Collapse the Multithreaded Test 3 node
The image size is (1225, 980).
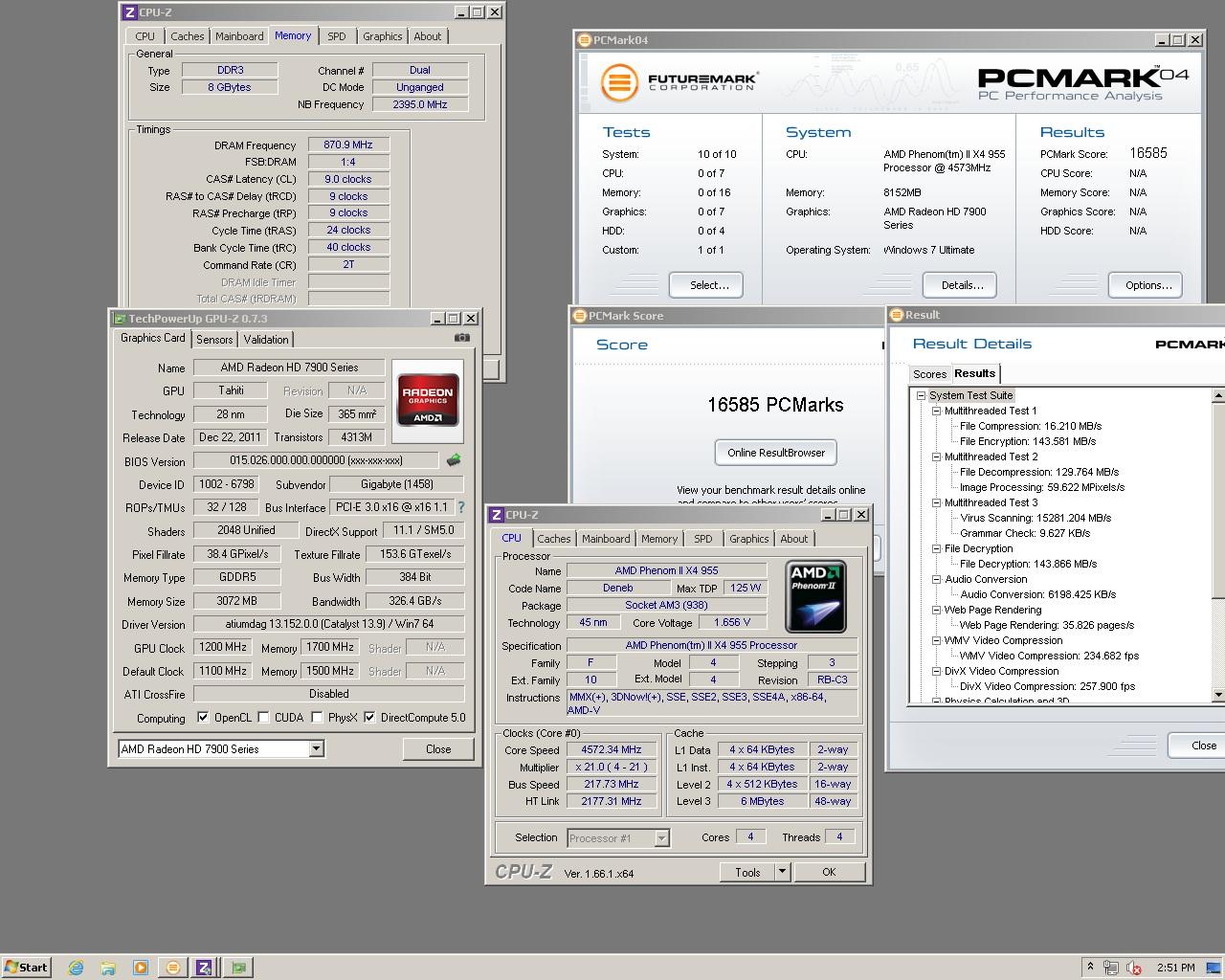tap(937, 502)
